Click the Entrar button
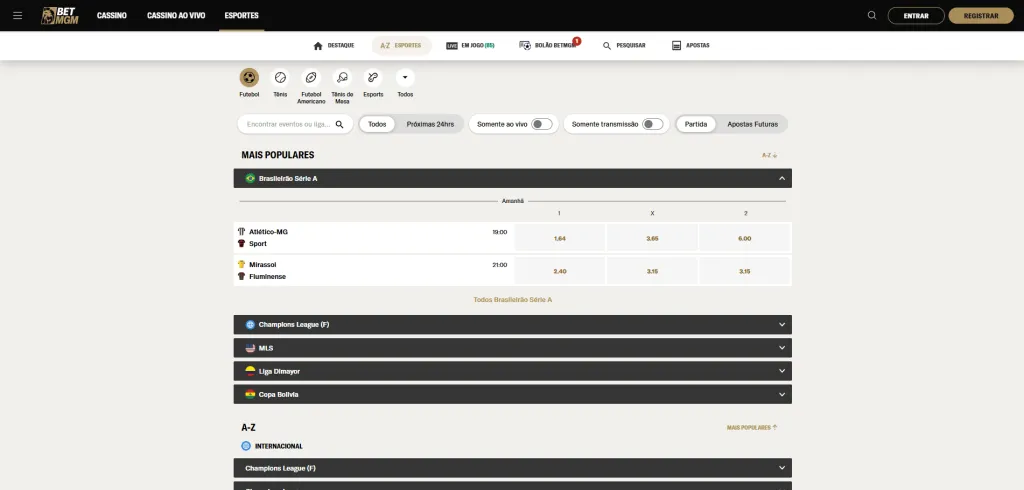1024x490 pixels. (x=916, y=16)
